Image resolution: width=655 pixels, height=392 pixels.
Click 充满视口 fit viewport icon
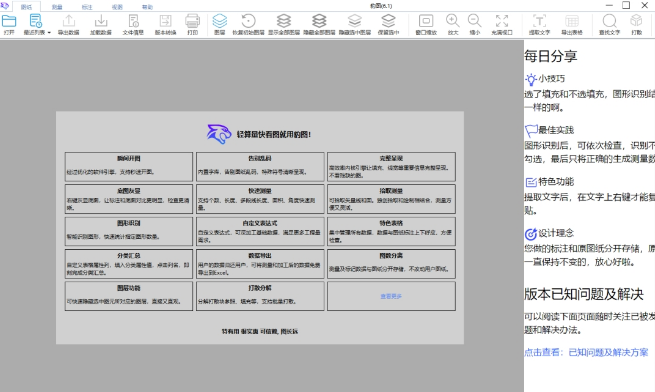pyautogui.click(x=502, y=21)
